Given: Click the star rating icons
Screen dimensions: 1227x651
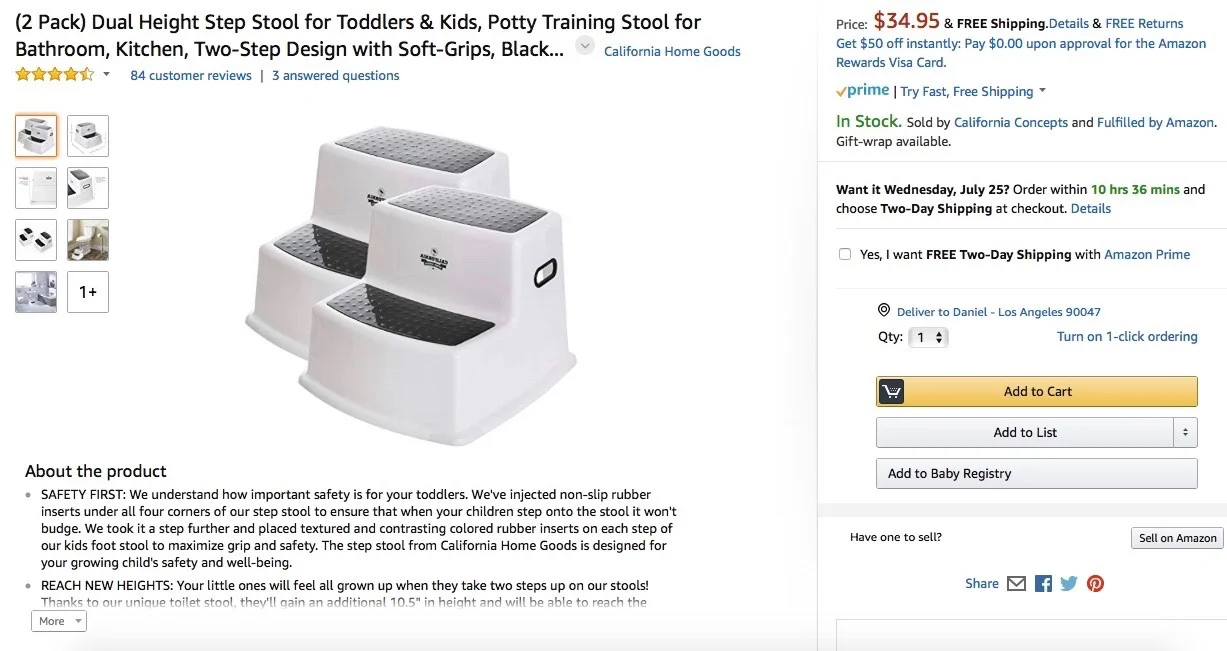Looking at the screenshot, I should [x=55, y=75].
